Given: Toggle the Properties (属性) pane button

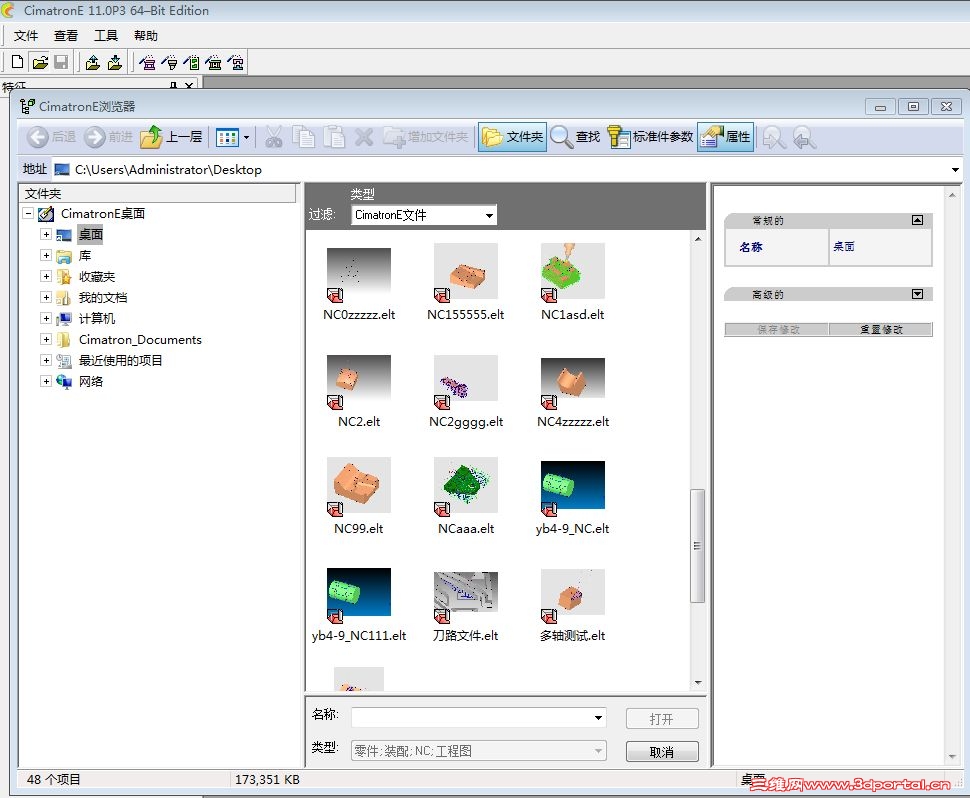Looking at the screenshot, I should click(725, 137).
